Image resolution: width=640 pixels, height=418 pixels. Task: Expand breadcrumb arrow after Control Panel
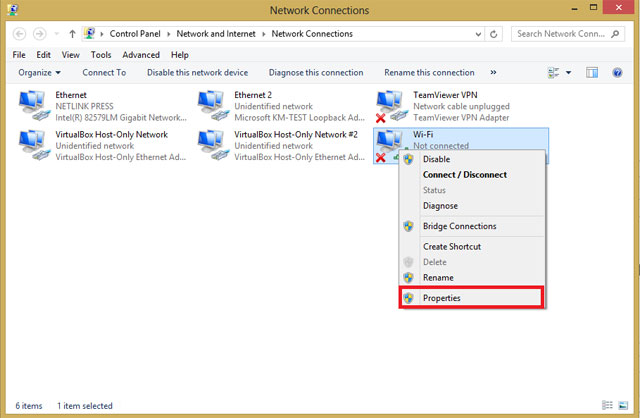tap(169, 34)
